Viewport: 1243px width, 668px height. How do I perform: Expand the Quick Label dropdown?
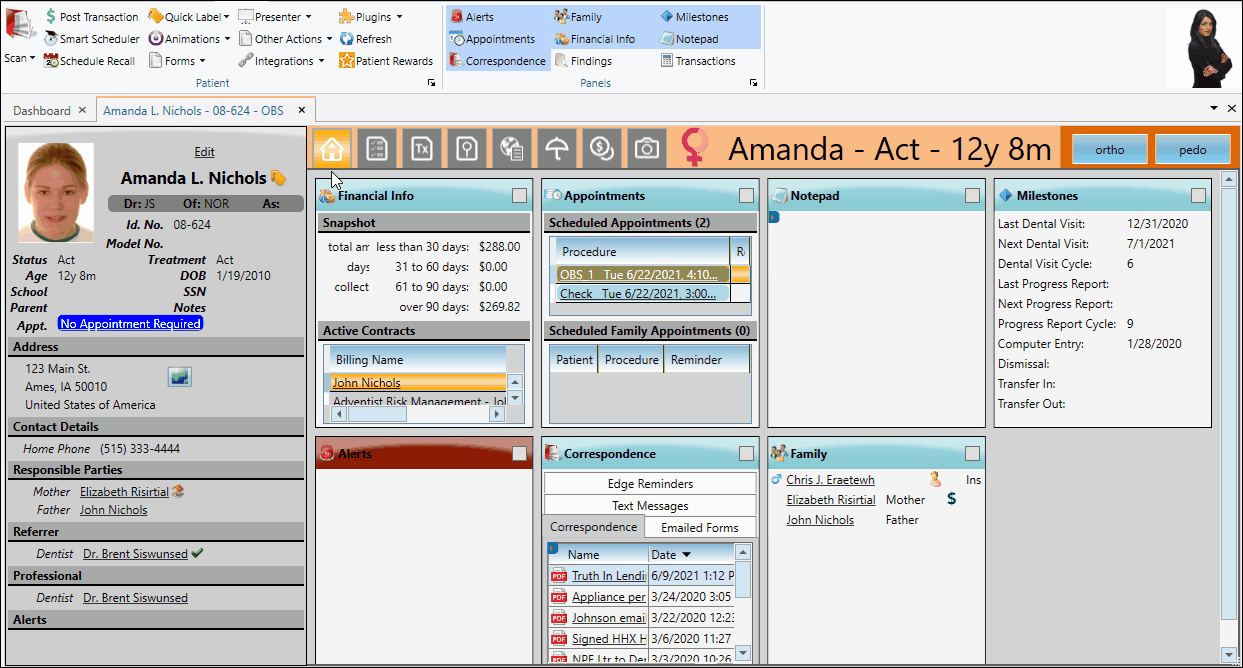(x=227, y=17)
